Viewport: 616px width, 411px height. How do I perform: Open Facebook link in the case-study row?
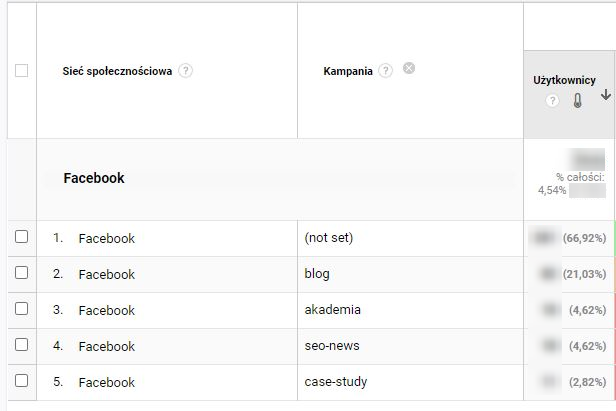pyautogui.click(x=106, y=383)
